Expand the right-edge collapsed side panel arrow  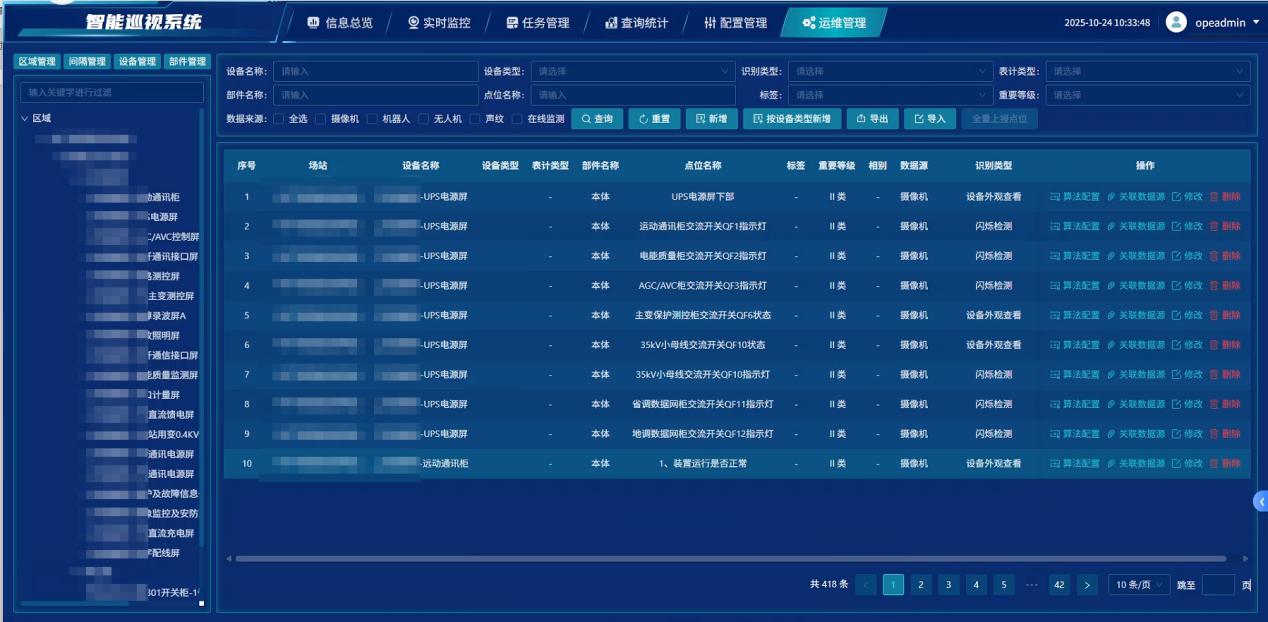pyautogui.click(x=1260, y=502)
